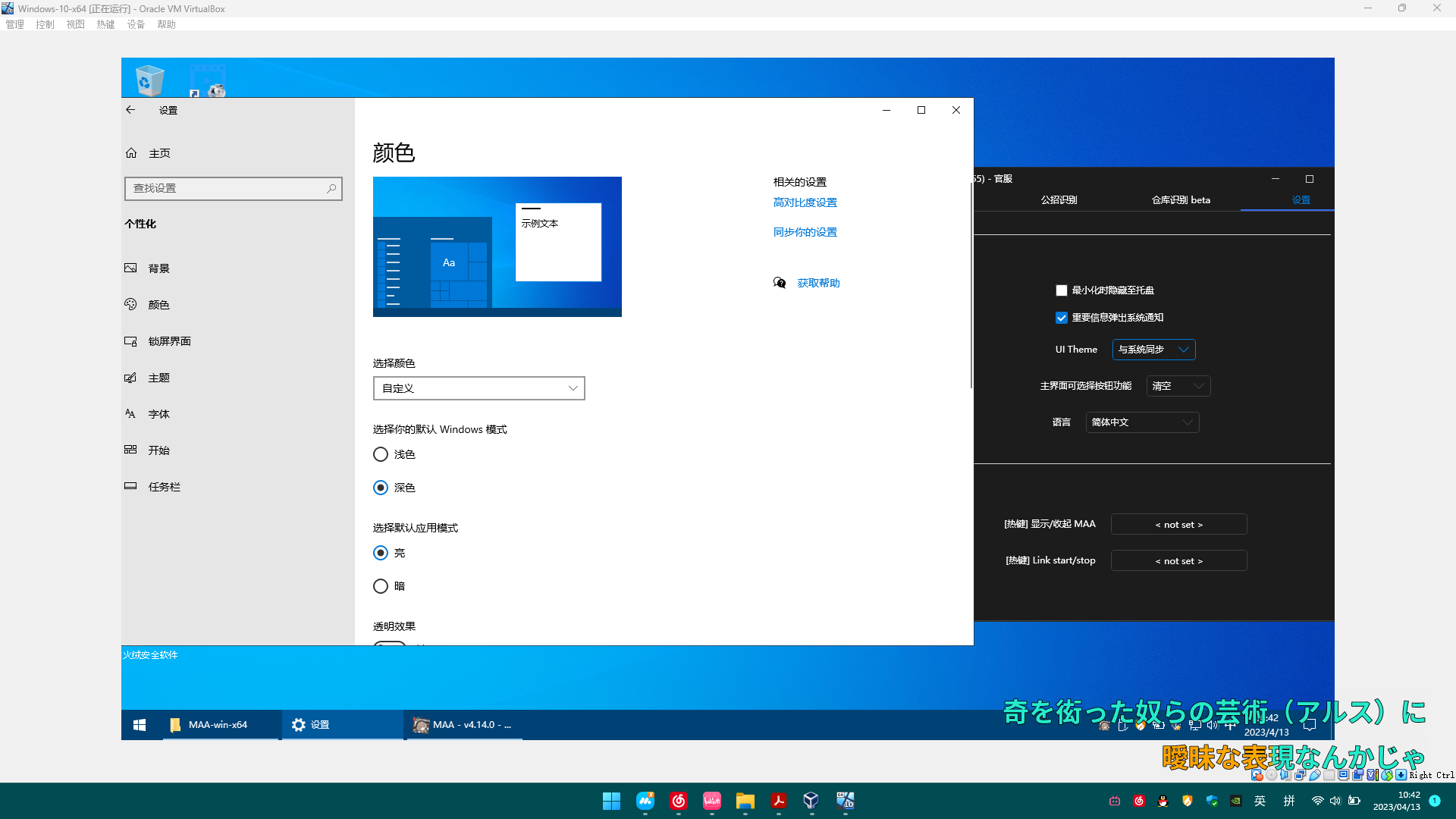Select the 背景 (Background) personalization item
Image resolution: width=1456 pixels, height=819 pixels.
(x=160, y=268)
